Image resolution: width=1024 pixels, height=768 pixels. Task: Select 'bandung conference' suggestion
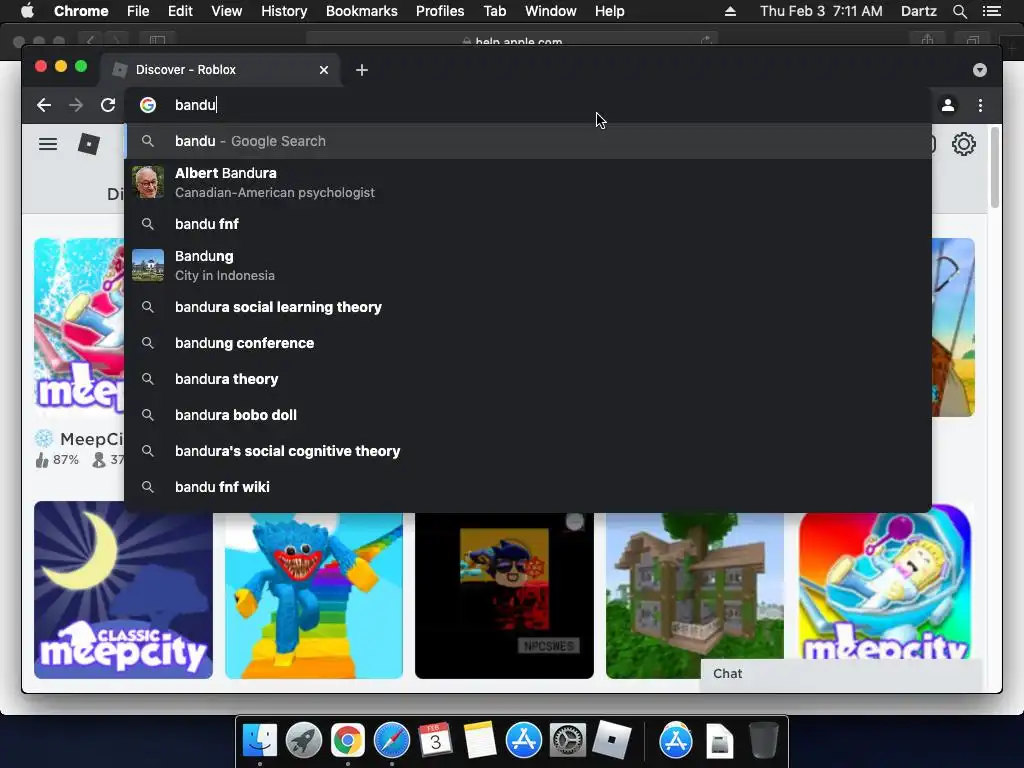[528, 343]
